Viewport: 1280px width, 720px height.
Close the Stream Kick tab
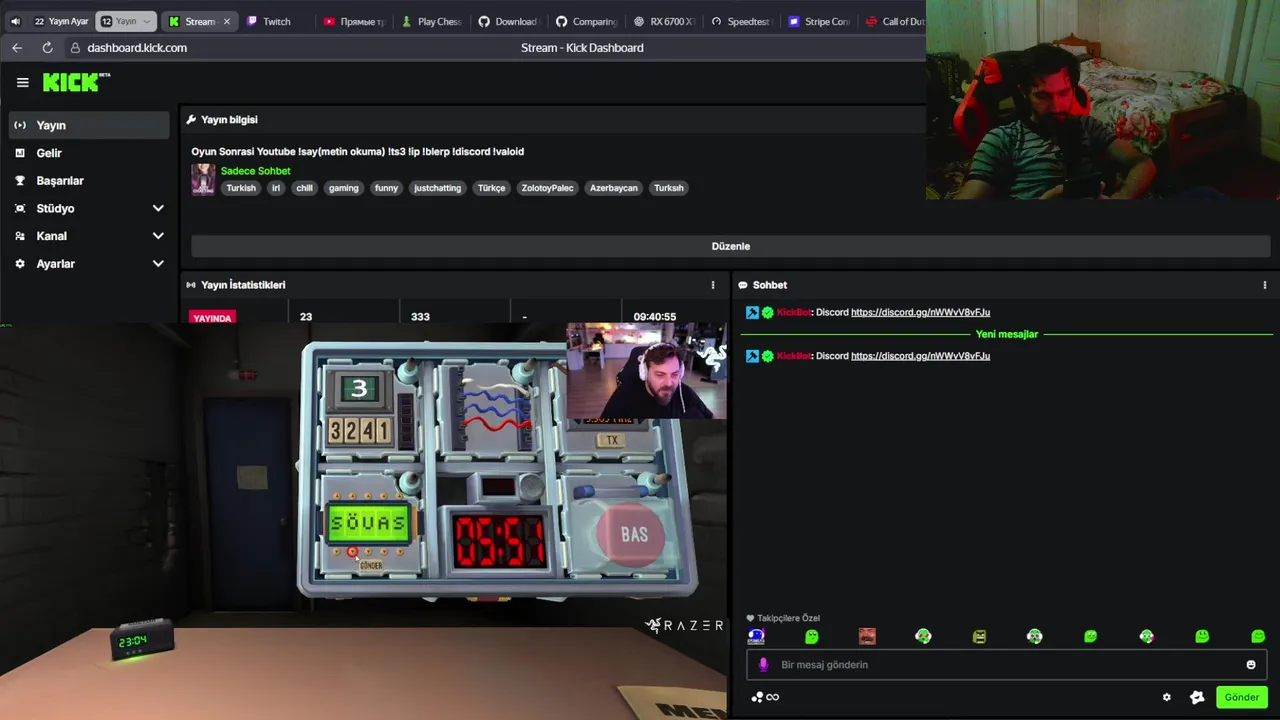pyautogui.click(x=226, y=21)
